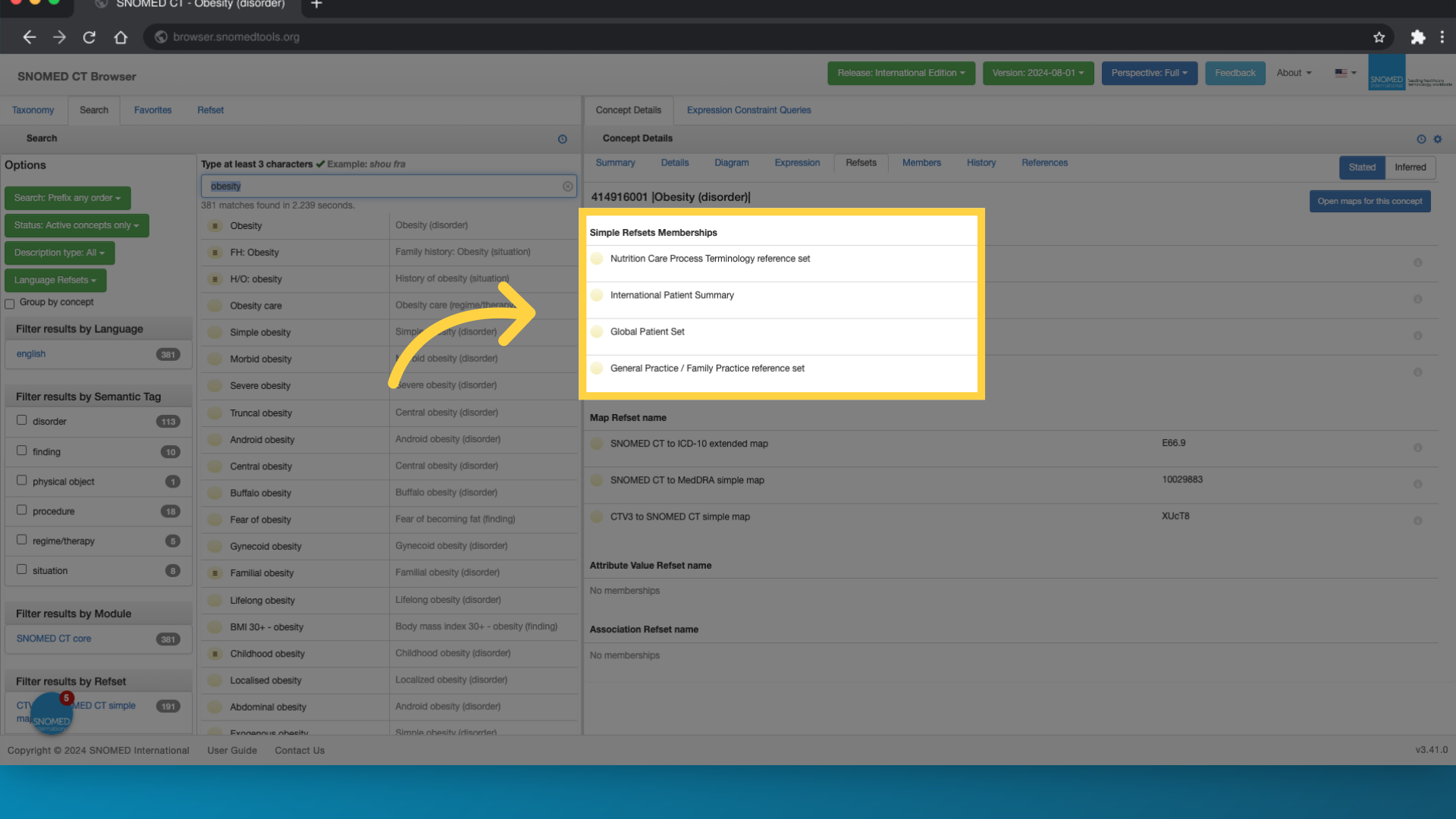Click the obesity search input field
The width and height of the screenshot is (1456, 819).
click(x=379, y=187)
